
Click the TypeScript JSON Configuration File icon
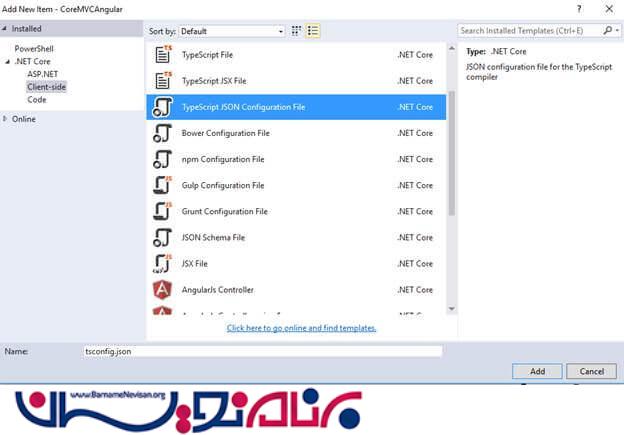(x=163, y=107)
